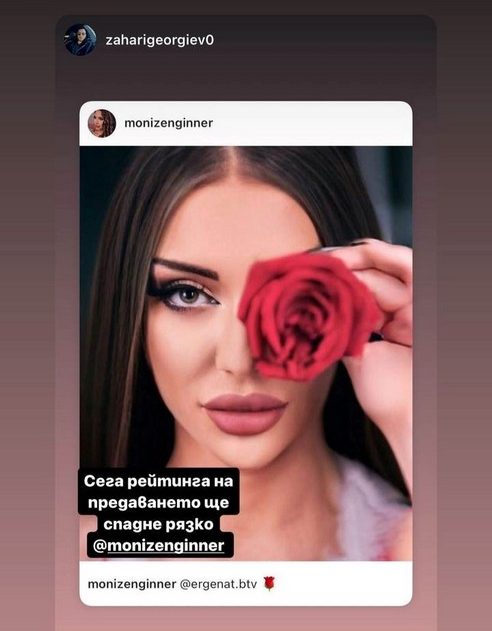Click the red rose in the shared photo

pos(309,314)
